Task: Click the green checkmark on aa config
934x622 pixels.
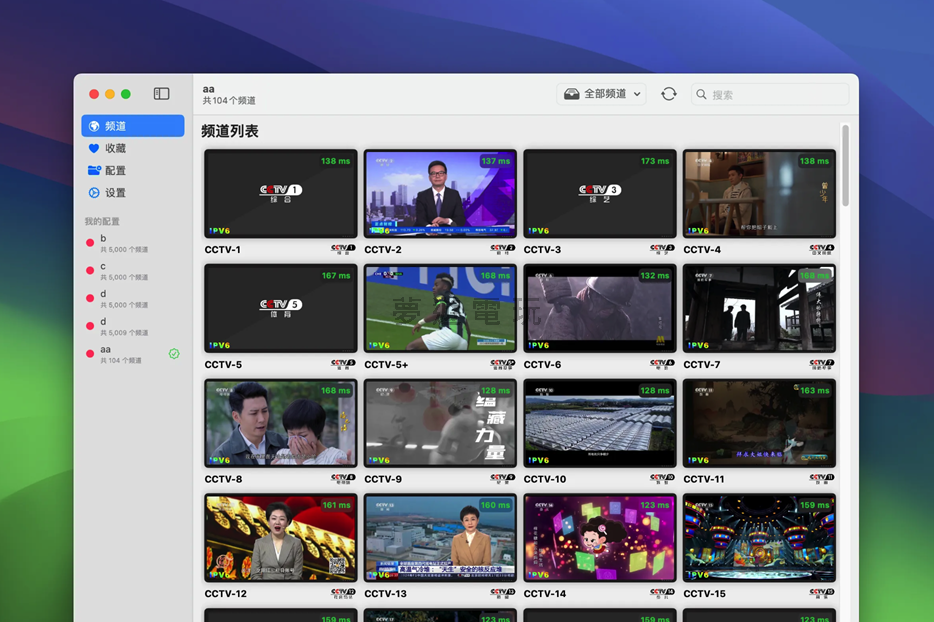Action: click(x=174, y=354)
